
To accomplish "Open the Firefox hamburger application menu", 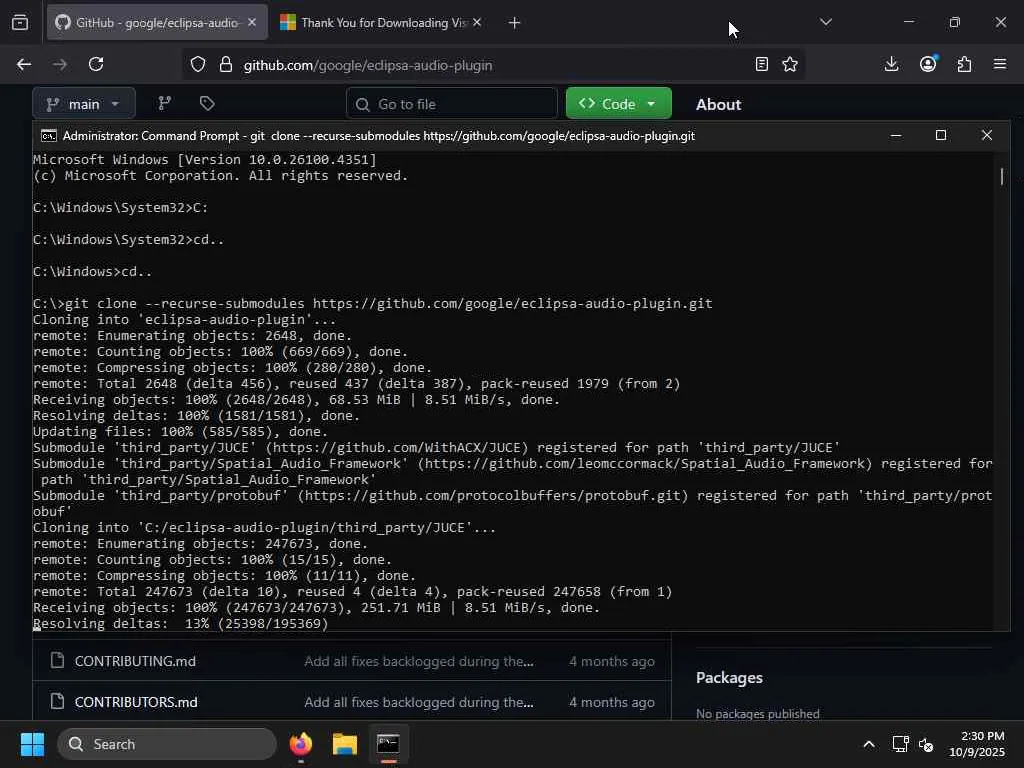I will pos(1000,64).
